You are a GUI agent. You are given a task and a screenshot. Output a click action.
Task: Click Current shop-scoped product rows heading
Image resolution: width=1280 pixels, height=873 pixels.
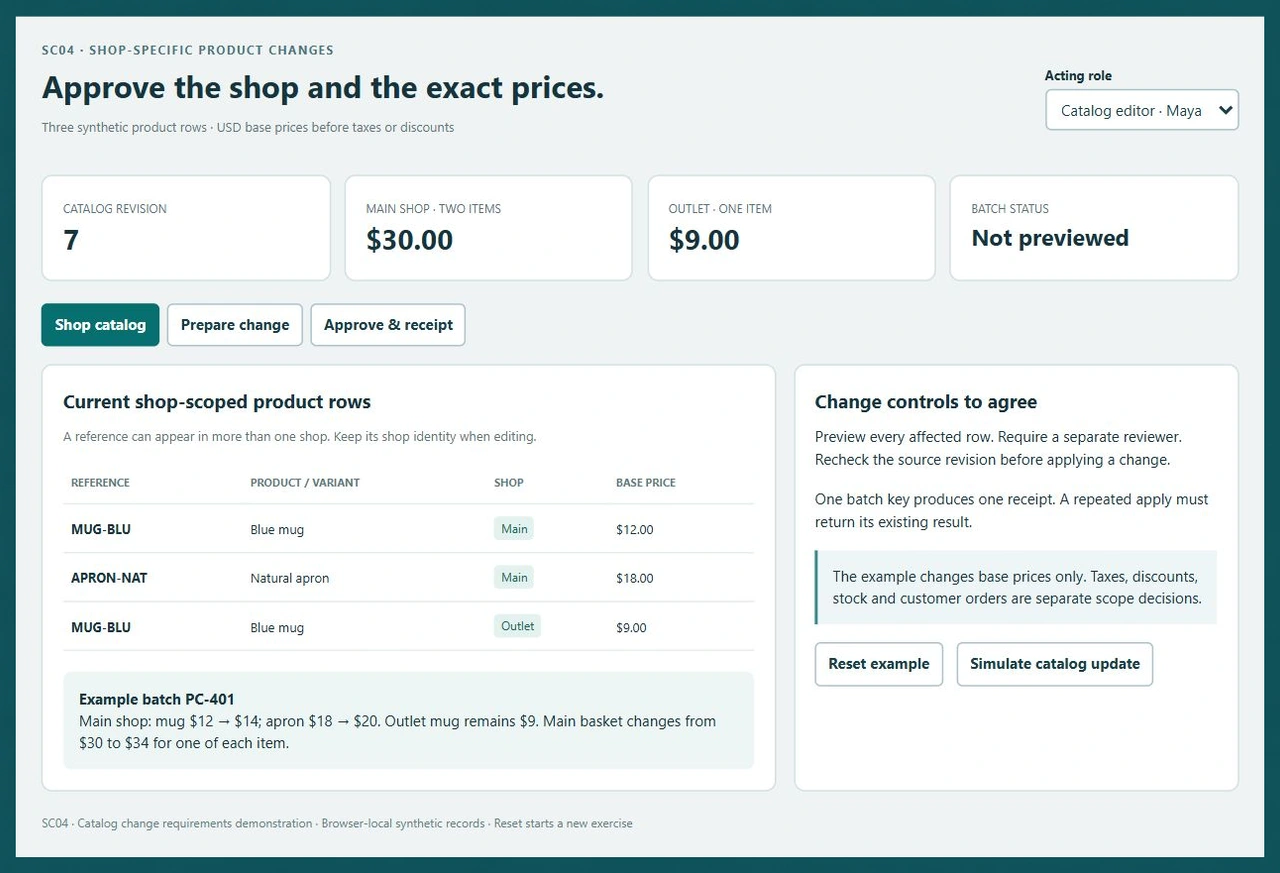(x=217, y=402)
